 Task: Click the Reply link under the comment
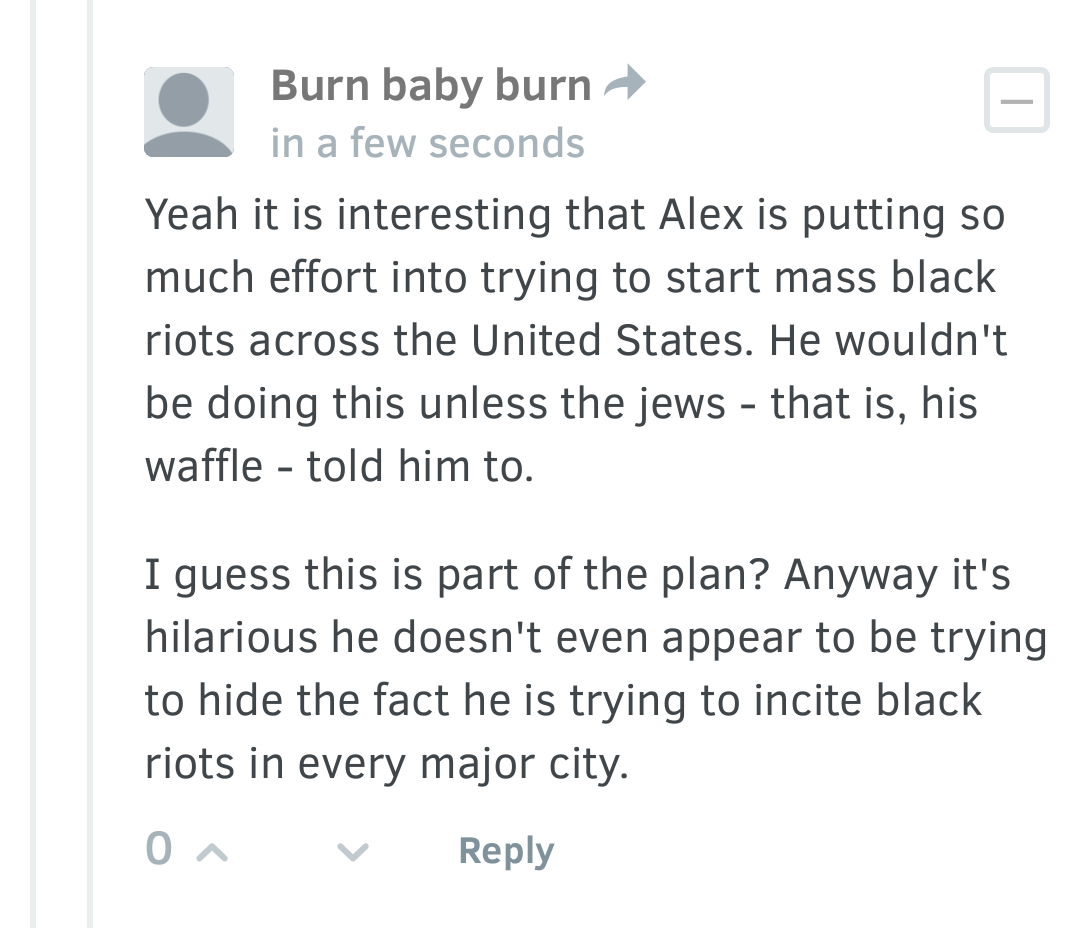pos(505,852)
